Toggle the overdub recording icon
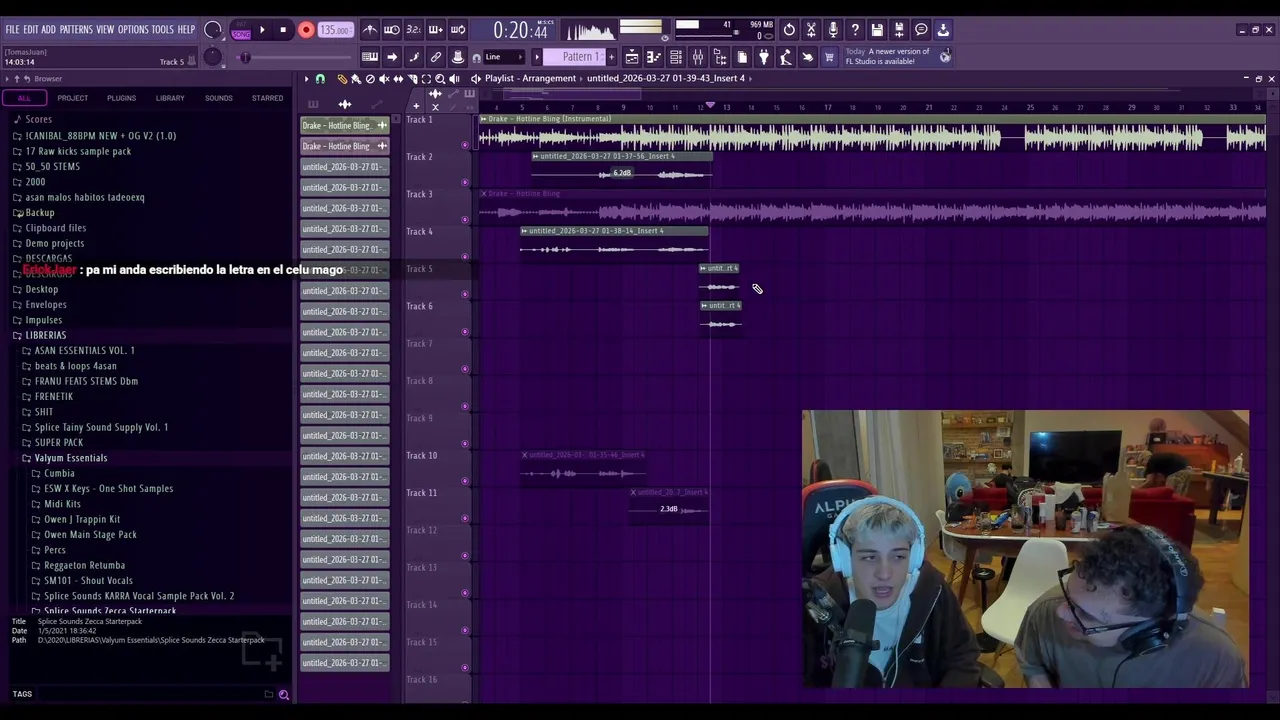The height and width of the screenshot is (720, 1280). pos(436,30)
